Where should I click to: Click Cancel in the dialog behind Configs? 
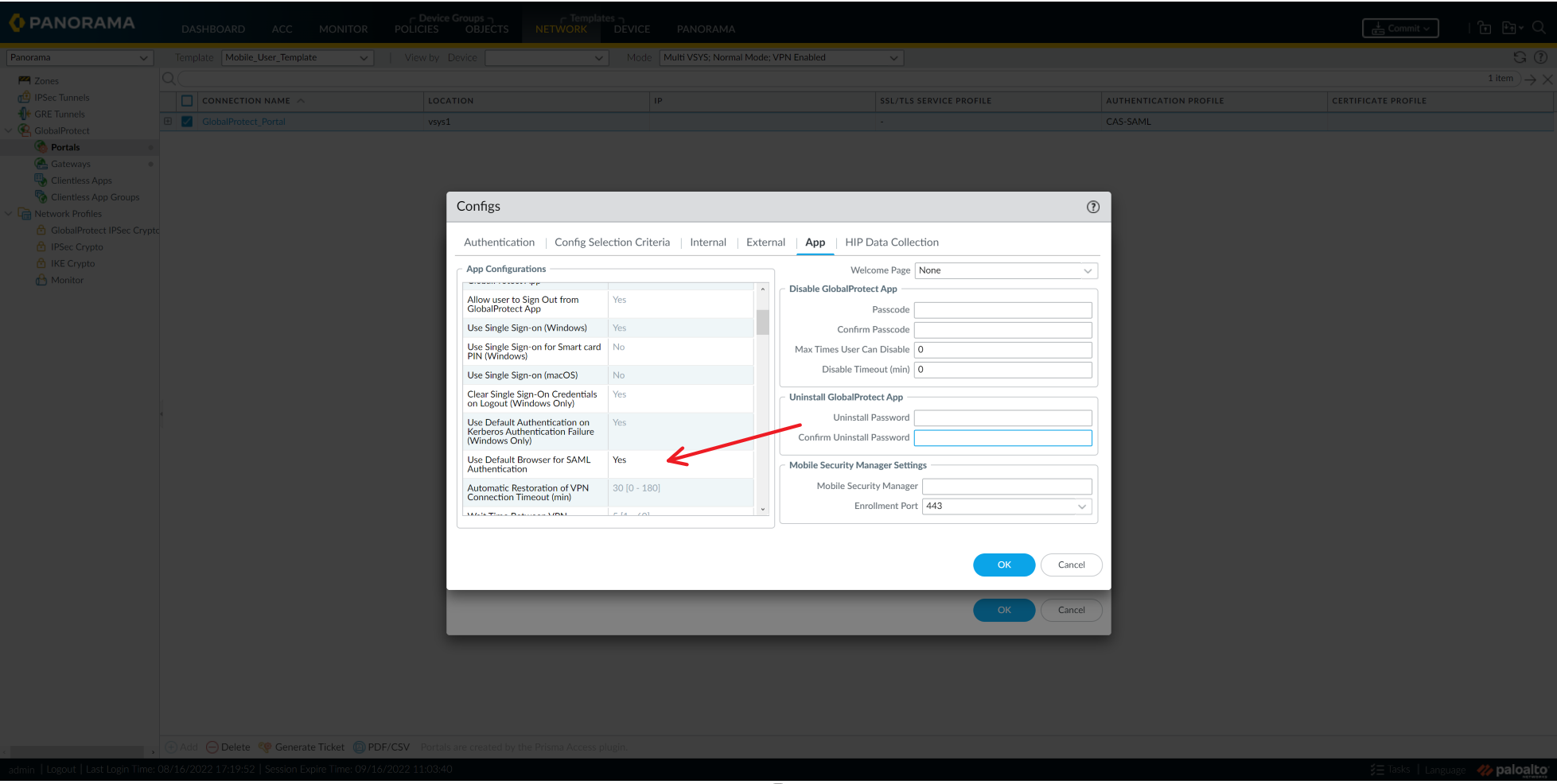(x=1072, y=611)
